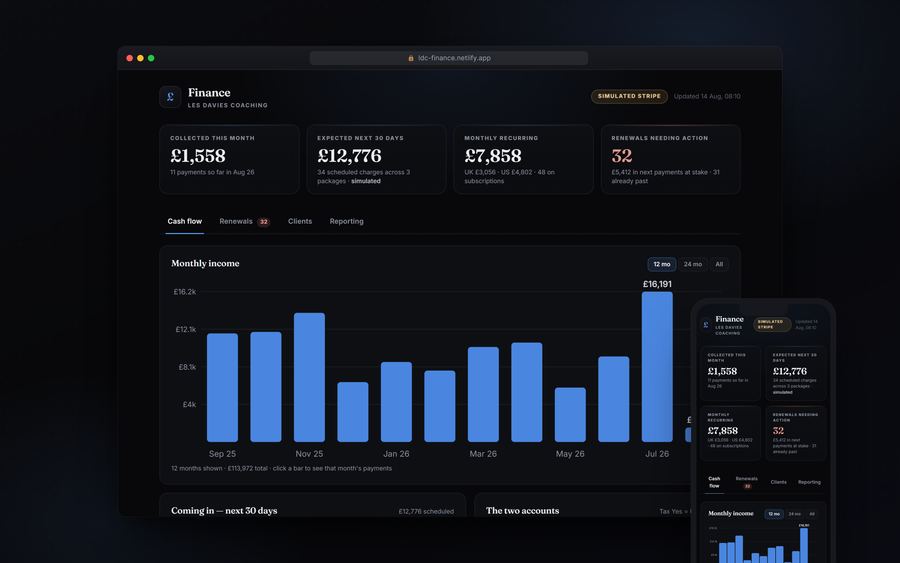Click the Renewals Needing Action 32 card
The width and height of the screenshot is (900, 563).
[x=670, y=159]
